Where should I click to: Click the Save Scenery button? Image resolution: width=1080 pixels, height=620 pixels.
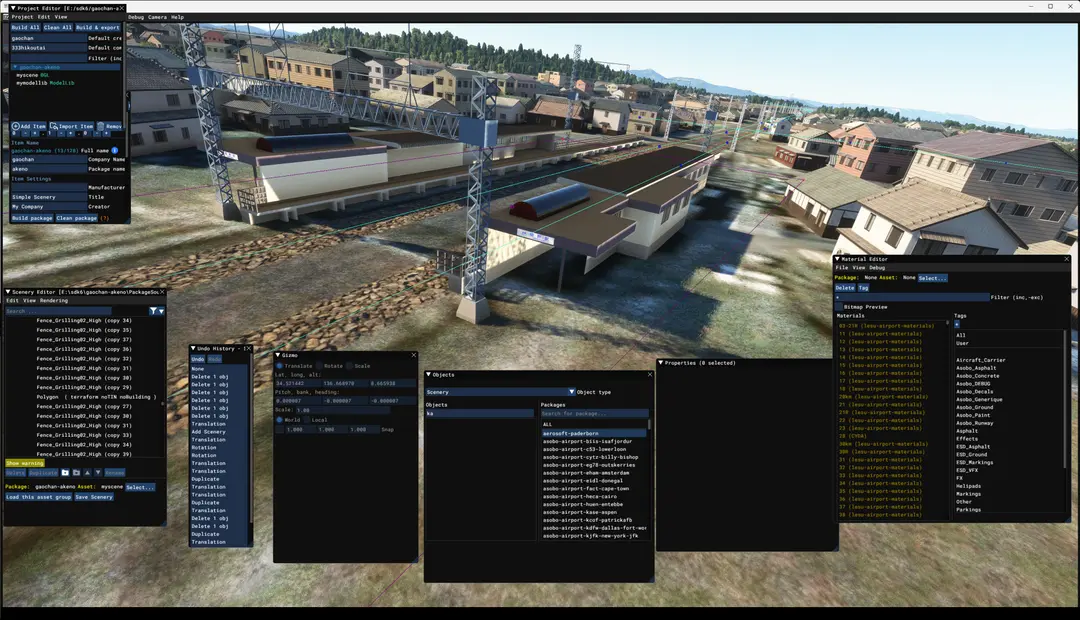point(94,497)
